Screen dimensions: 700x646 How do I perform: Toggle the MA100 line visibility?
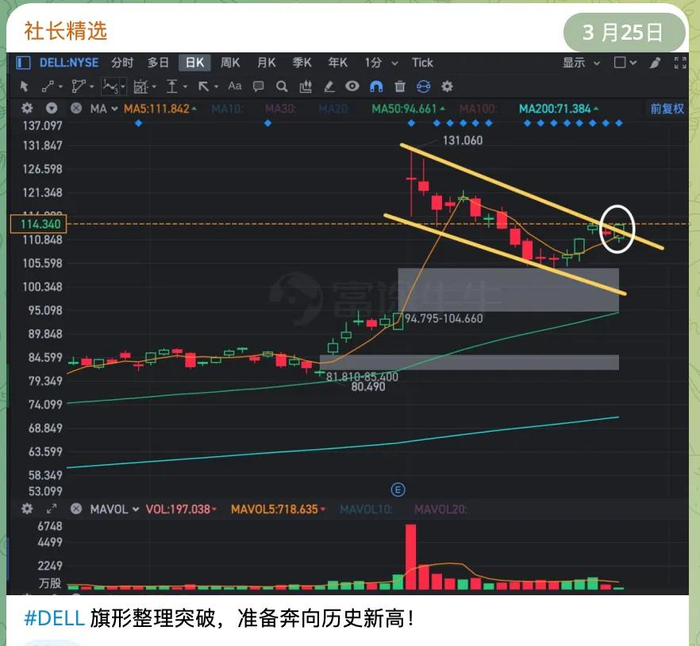click(x=478, y=108)
